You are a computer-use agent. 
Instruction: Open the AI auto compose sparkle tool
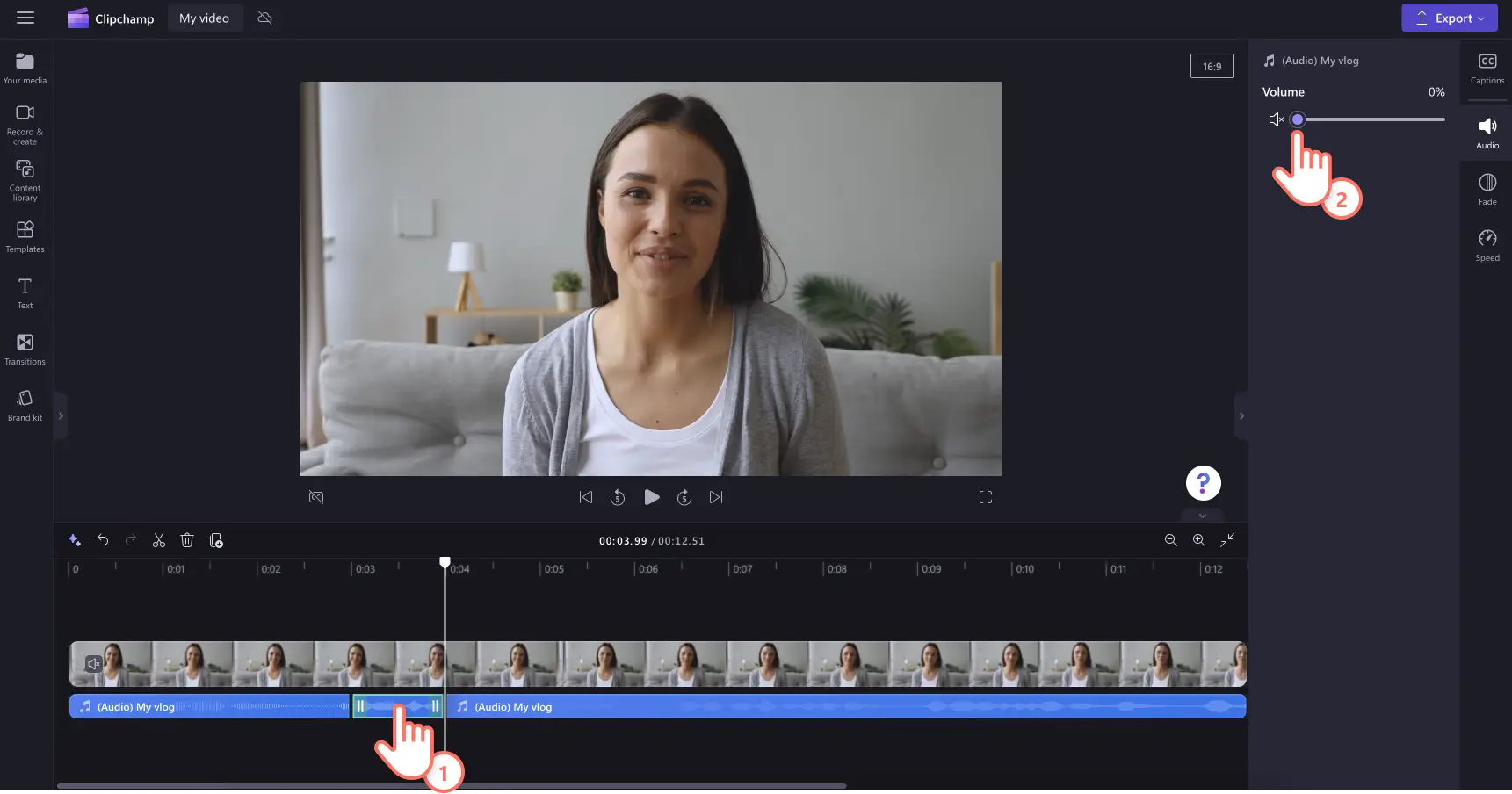click(75, 540)
